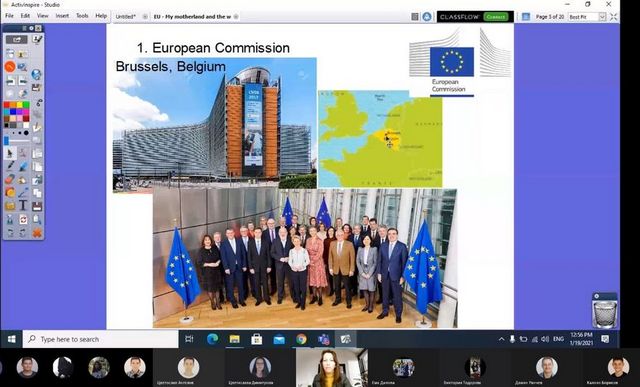Pick the Pen tool in toolbox
640x387 pixels.
tap(10, 166)
